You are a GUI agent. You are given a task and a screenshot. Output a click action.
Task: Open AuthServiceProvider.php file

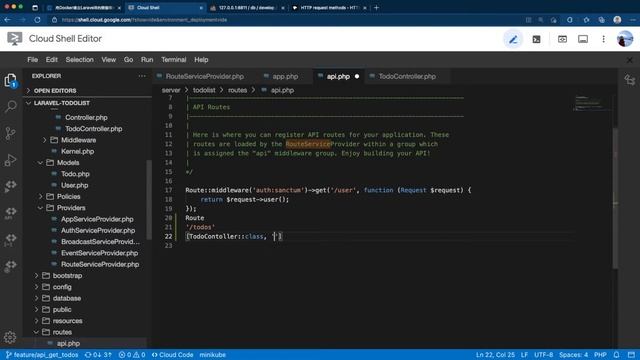coord(98,231)
